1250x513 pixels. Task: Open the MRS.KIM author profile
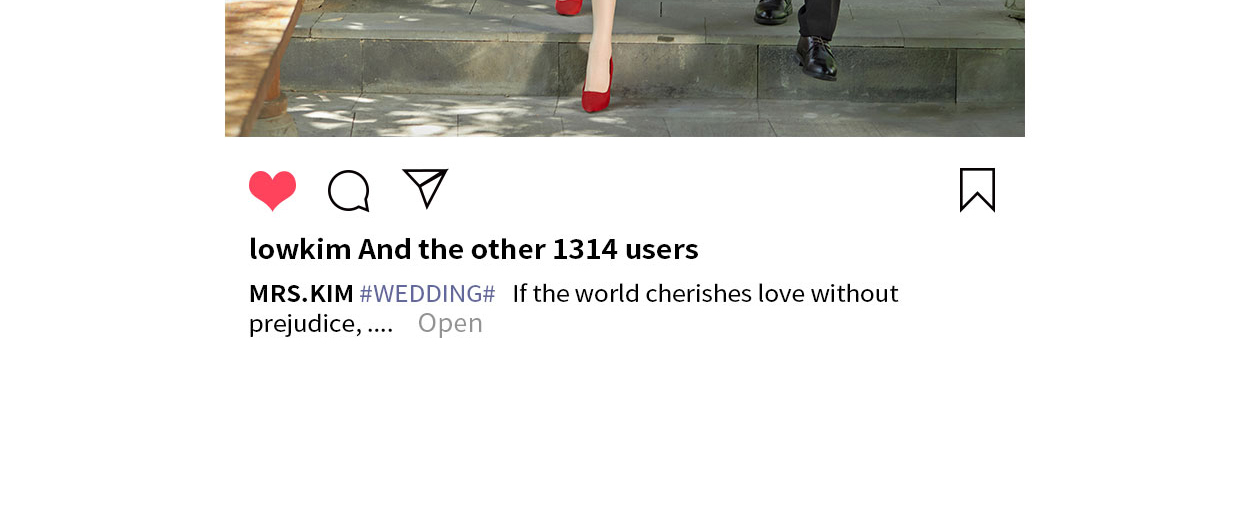[301, 294]
